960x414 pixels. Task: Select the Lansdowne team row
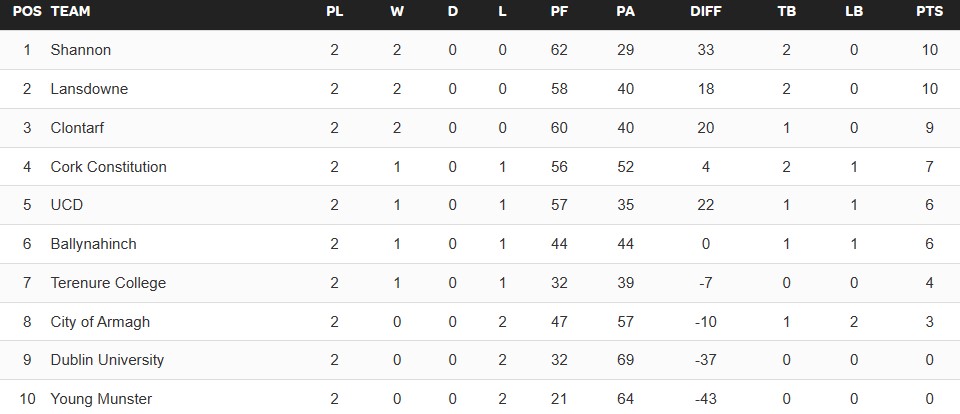click(x=89, y=89)
